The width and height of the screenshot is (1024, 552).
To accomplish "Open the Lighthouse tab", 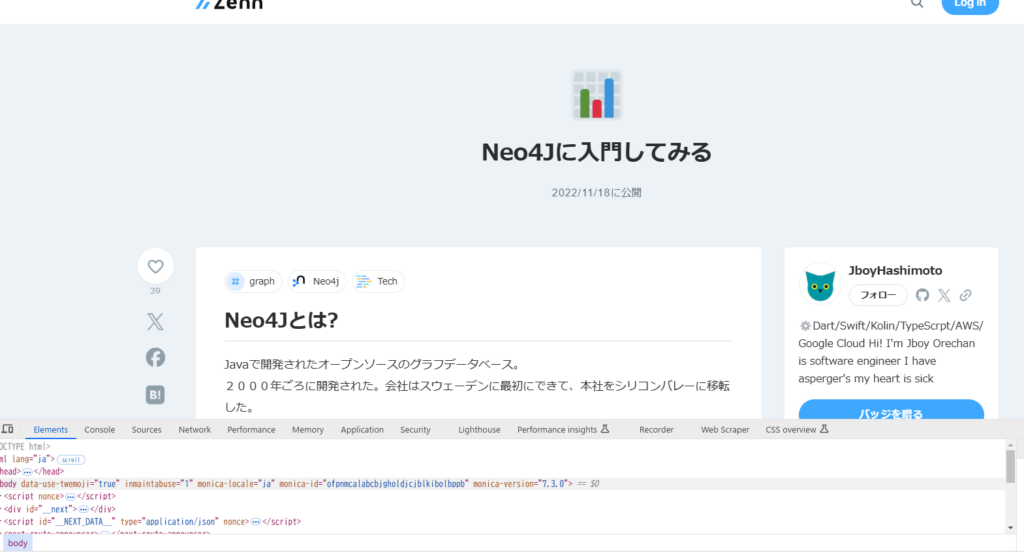I will coord(479,430).
